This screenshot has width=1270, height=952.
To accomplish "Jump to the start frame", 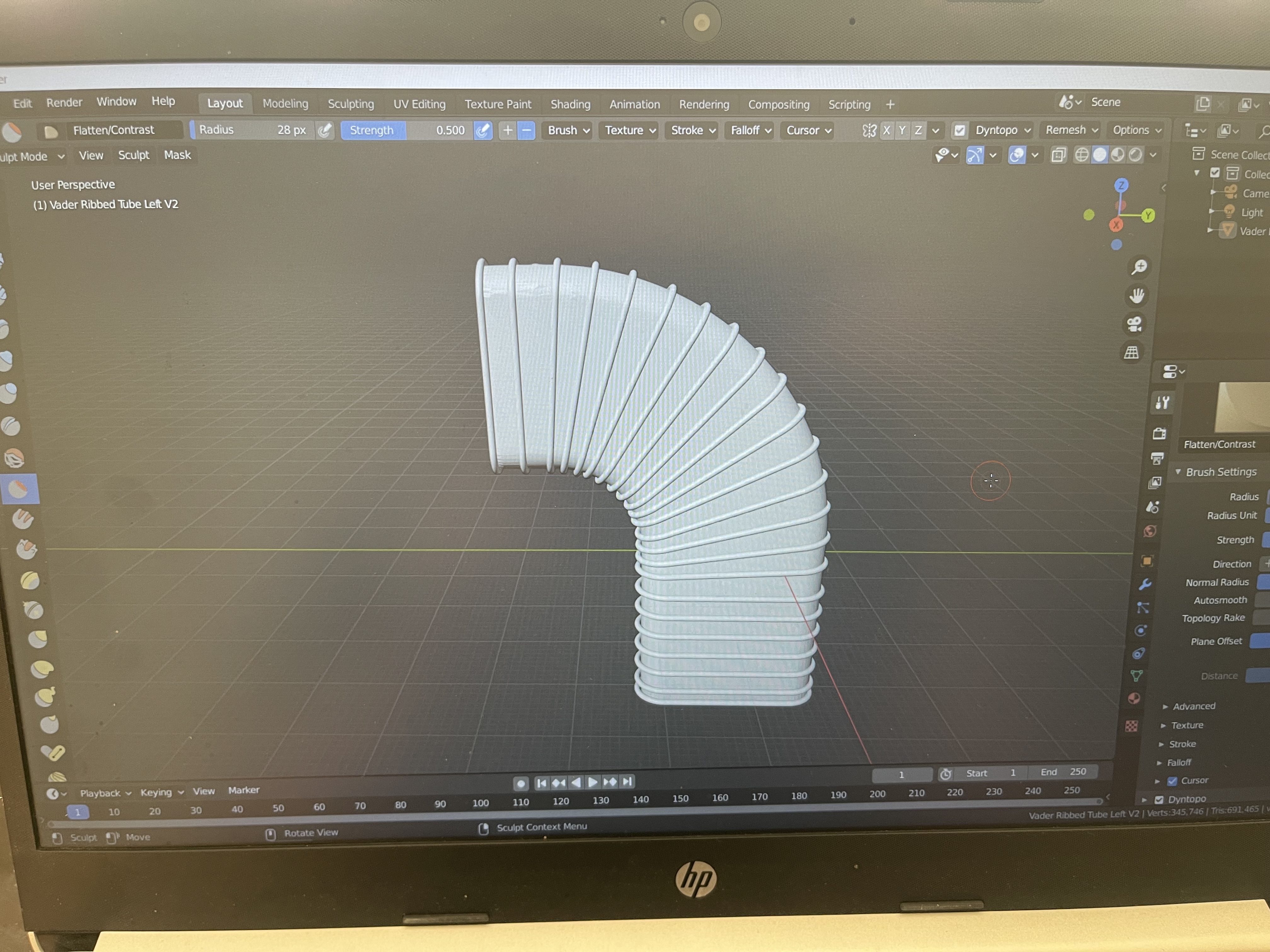I will click(x=541, y=783).
